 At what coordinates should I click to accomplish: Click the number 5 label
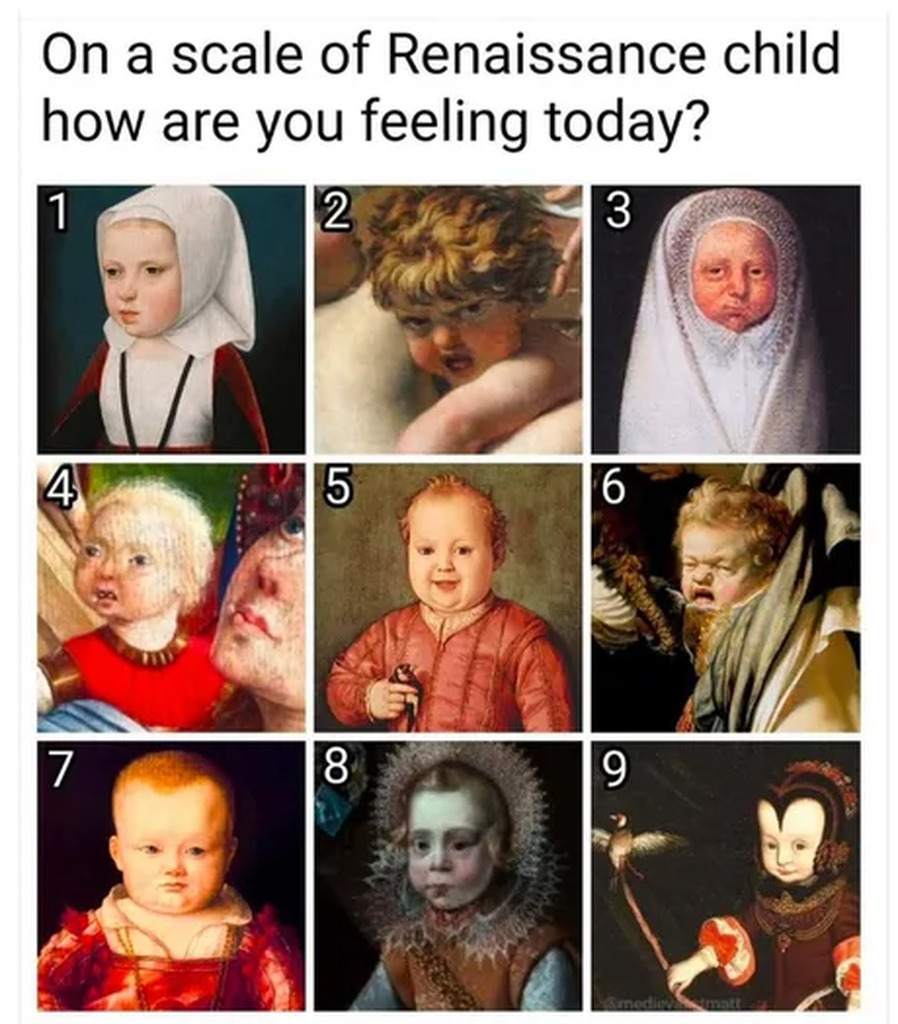[336, 490]
